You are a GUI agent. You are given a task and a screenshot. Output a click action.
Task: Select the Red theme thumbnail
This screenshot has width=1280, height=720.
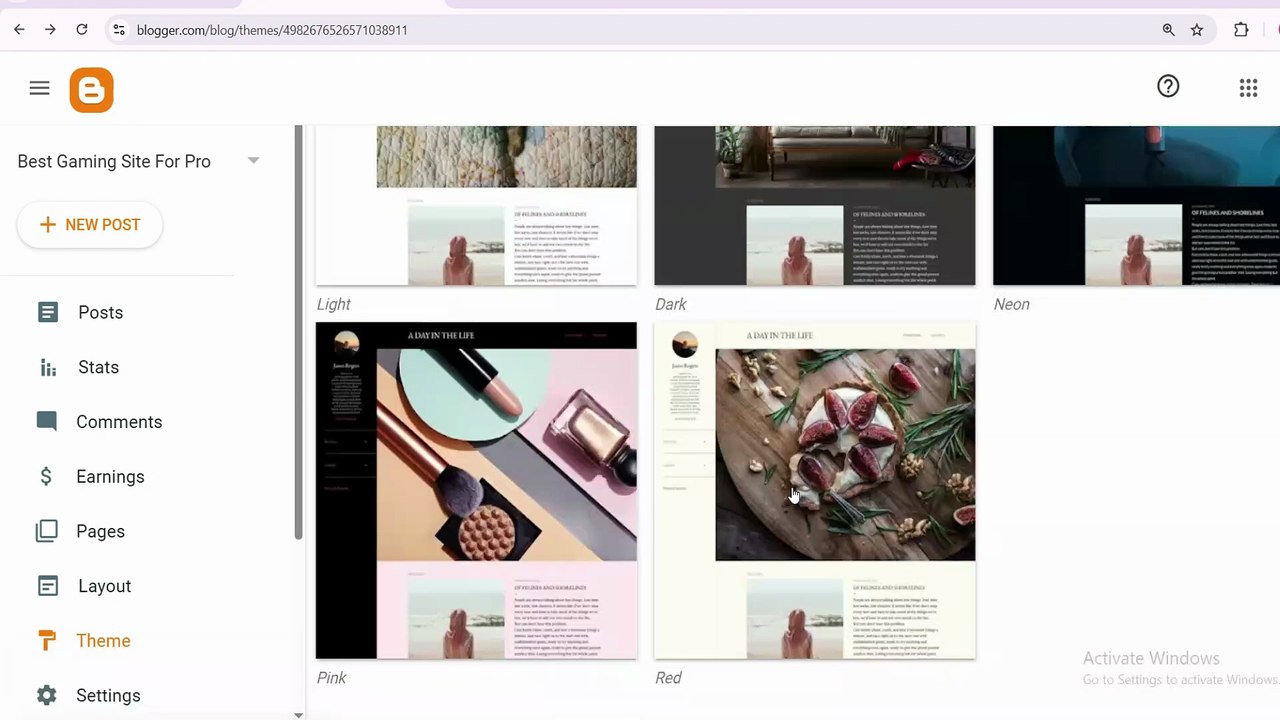click(x=815, y=491)
